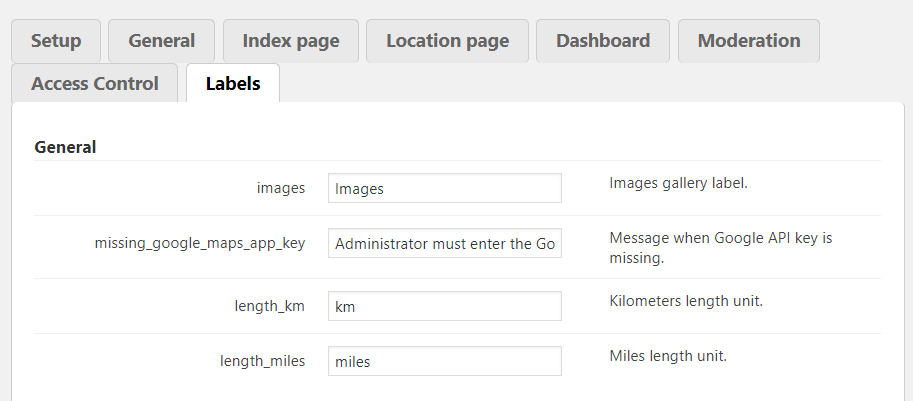Click the 'Kilometers length unit.' description text
Viewport: 913px width, 401px height.
tap(686, 301)
